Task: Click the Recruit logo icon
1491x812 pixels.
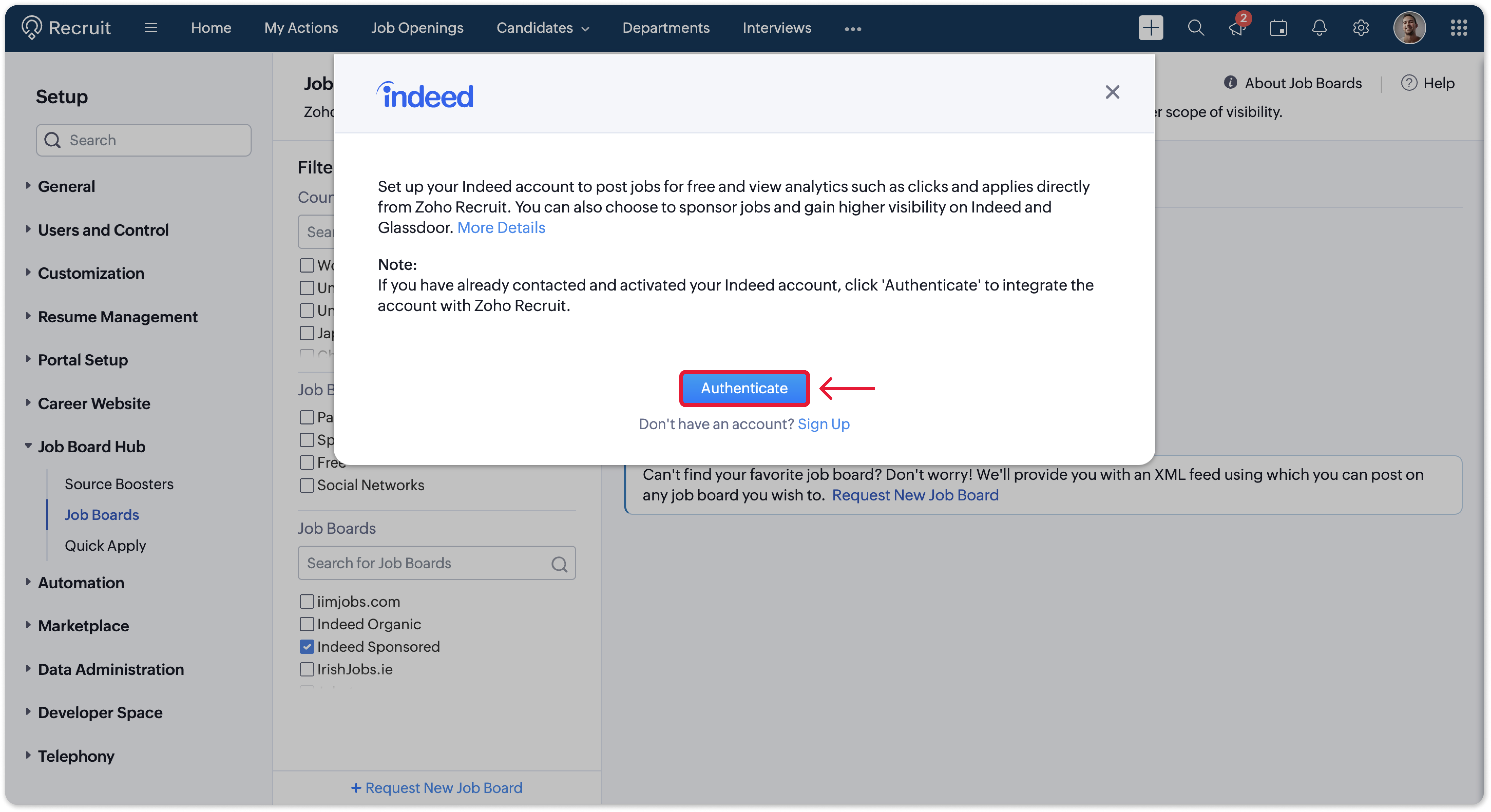Action: [x=31, y=27]
